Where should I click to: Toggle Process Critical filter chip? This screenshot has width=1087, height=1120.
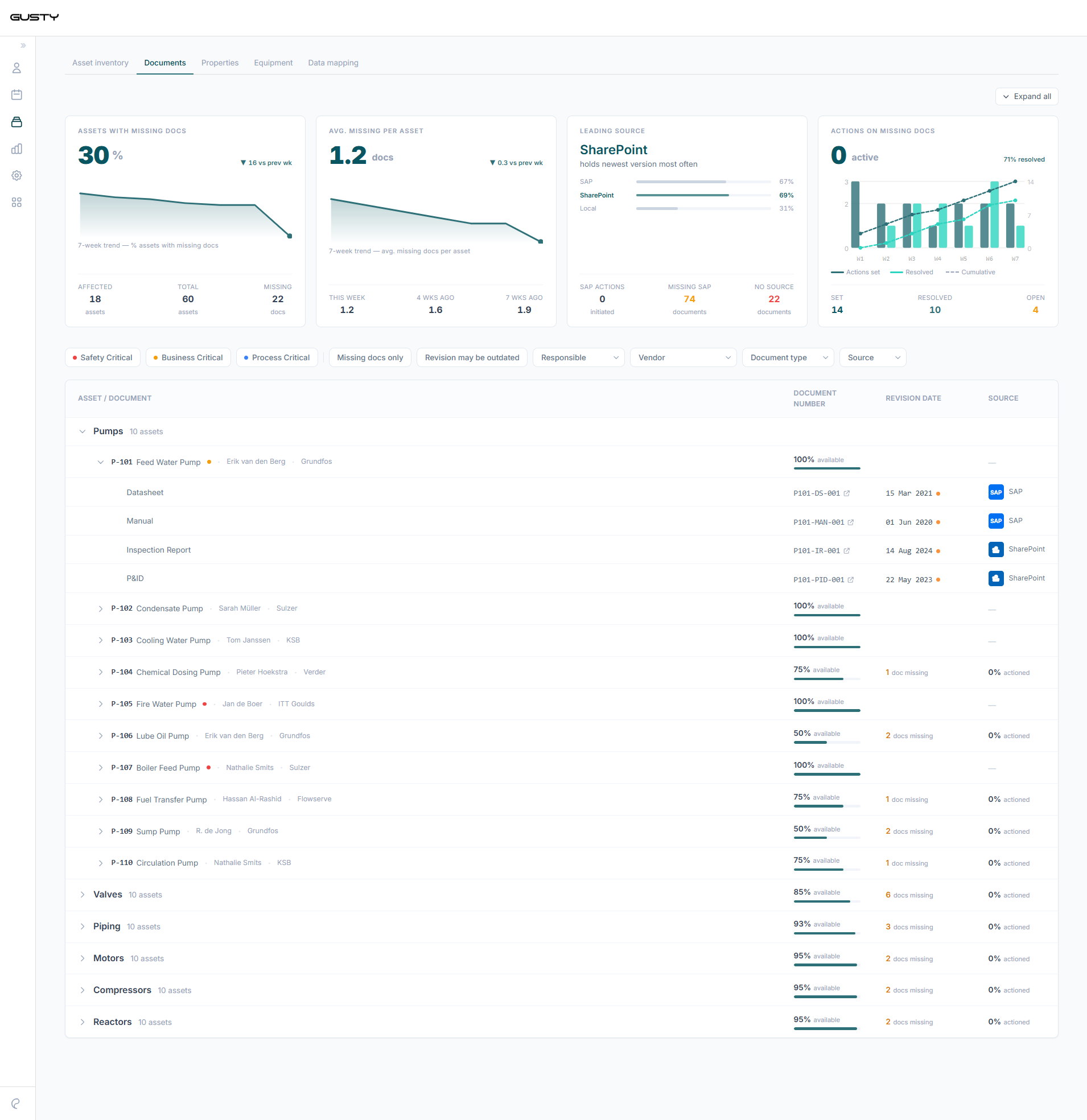(x=277, y=358)
